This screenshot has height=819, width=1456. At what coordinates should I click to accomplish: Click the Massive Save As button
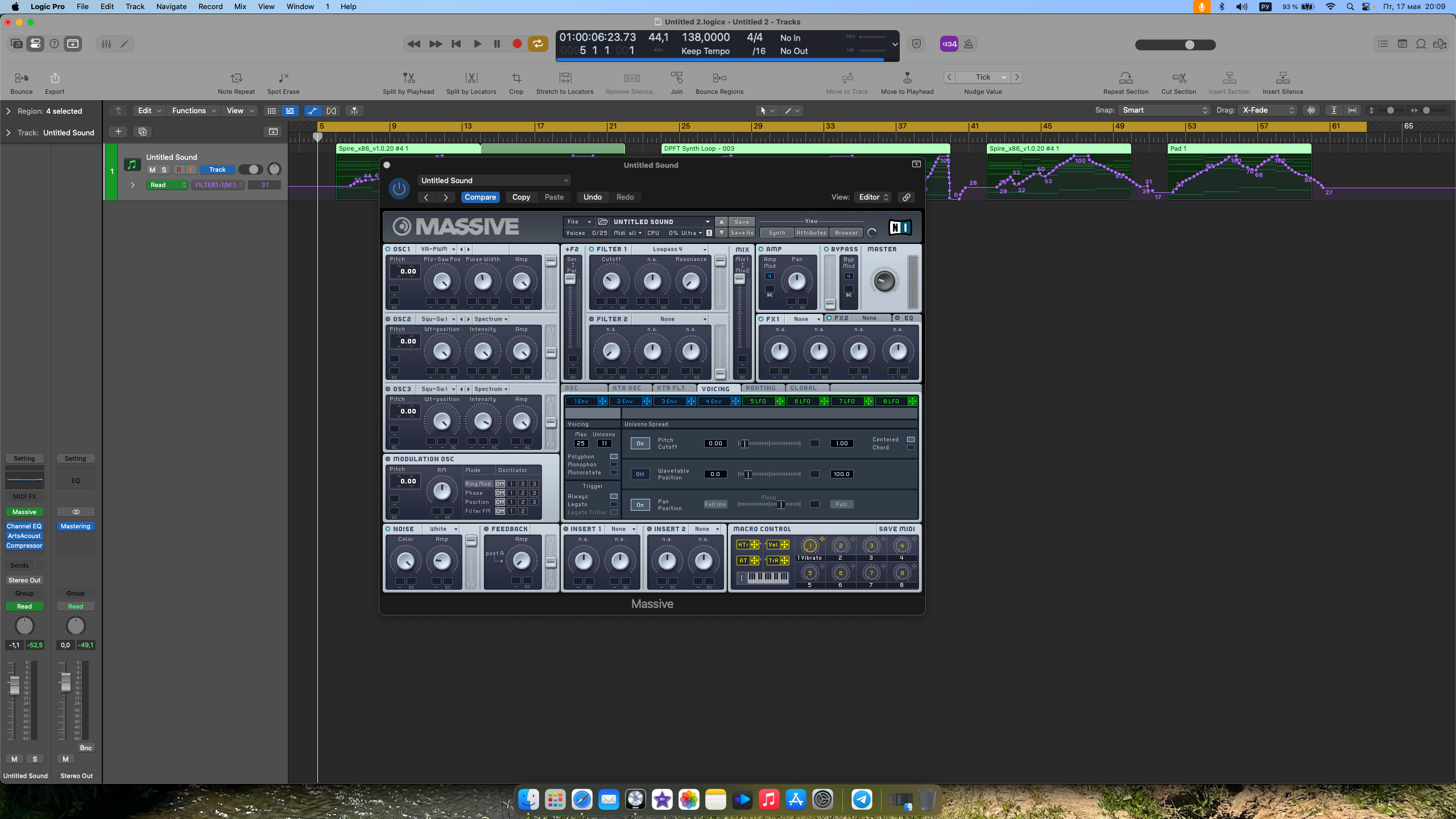click(741, 233)
